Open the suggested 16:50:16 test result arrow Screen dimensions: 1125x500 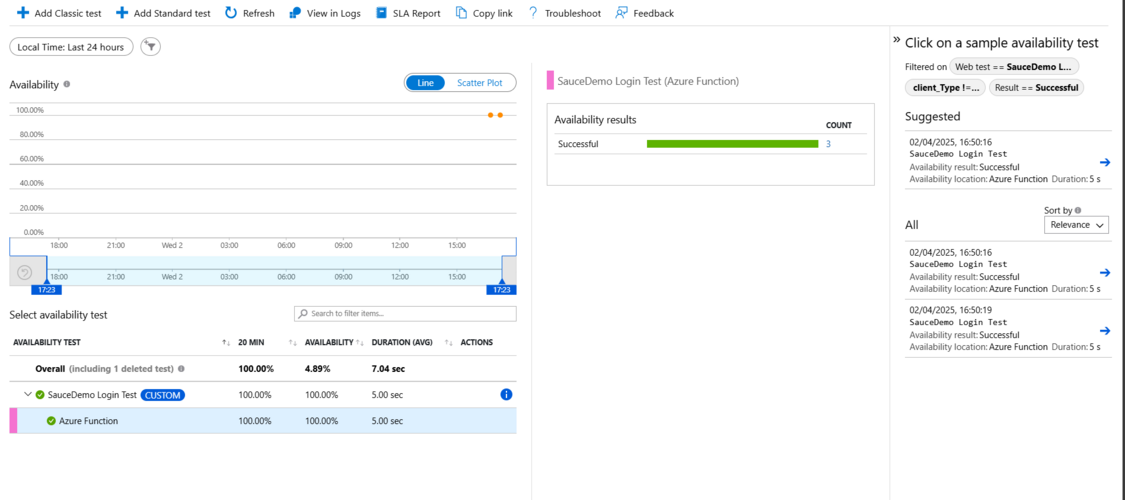[x=1105, y=162]
